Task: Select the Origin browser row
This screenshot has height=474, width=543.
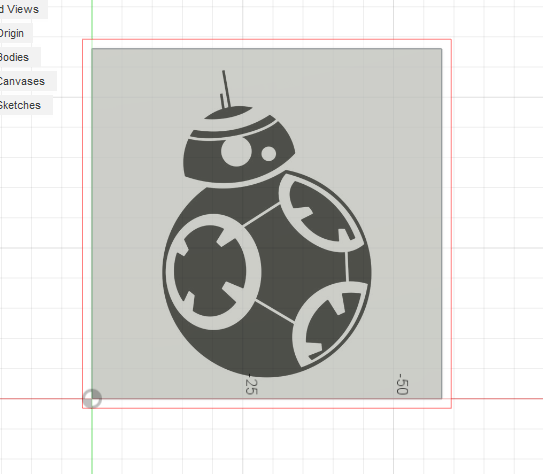Action: click(x=16, y=33)
